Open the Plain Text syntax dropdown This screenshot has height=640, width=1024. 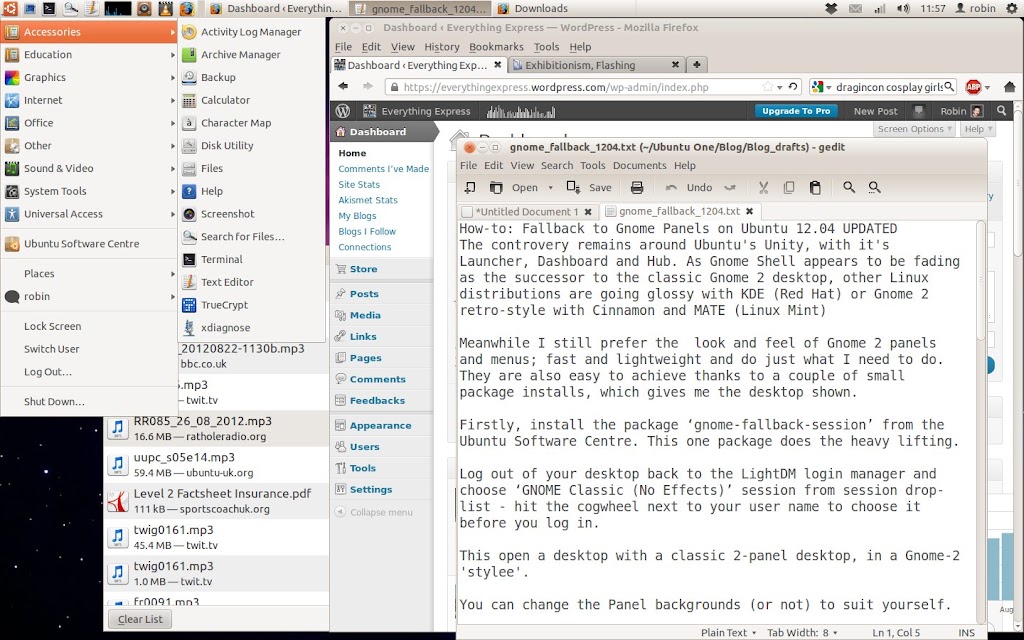coord(728,632)
